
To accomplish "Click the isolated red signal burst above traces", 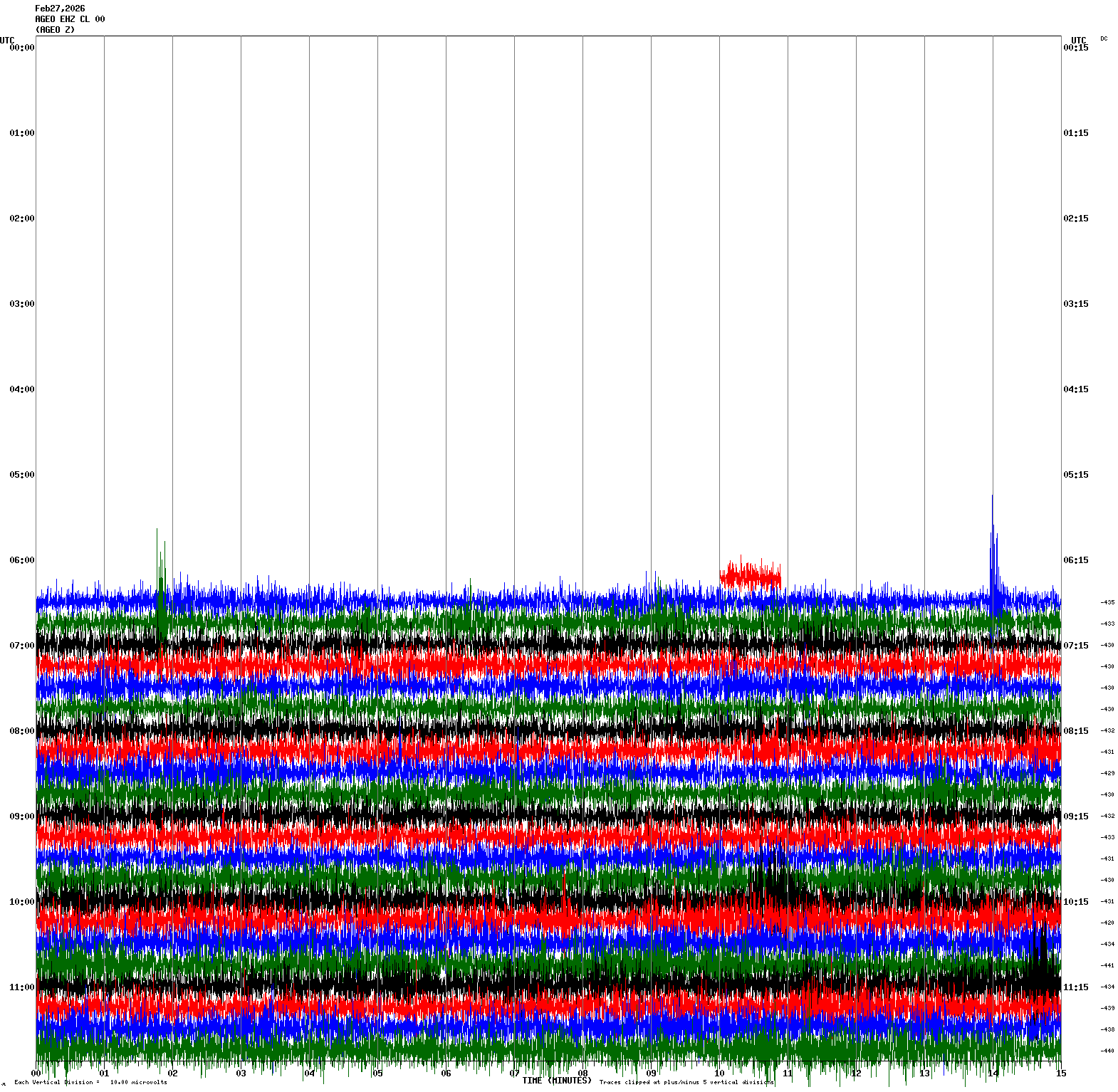I will pos(750,575).
